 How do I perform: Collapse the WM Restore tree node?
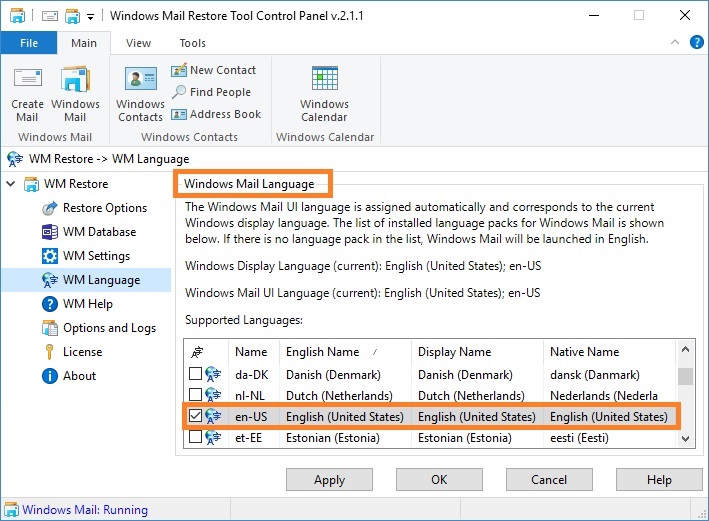[x=11, y=184]
